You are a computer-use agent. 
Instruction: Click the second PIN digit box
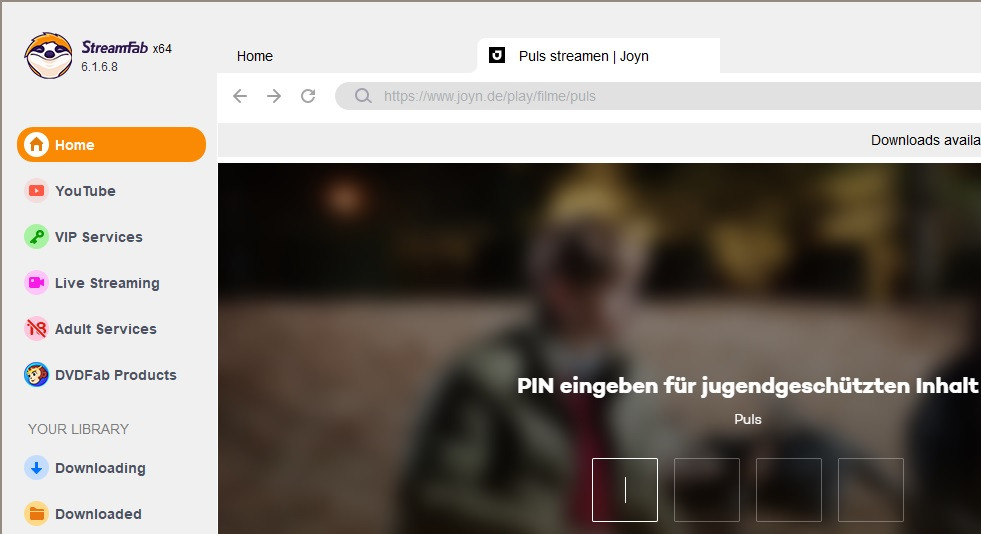click(707, 490)
